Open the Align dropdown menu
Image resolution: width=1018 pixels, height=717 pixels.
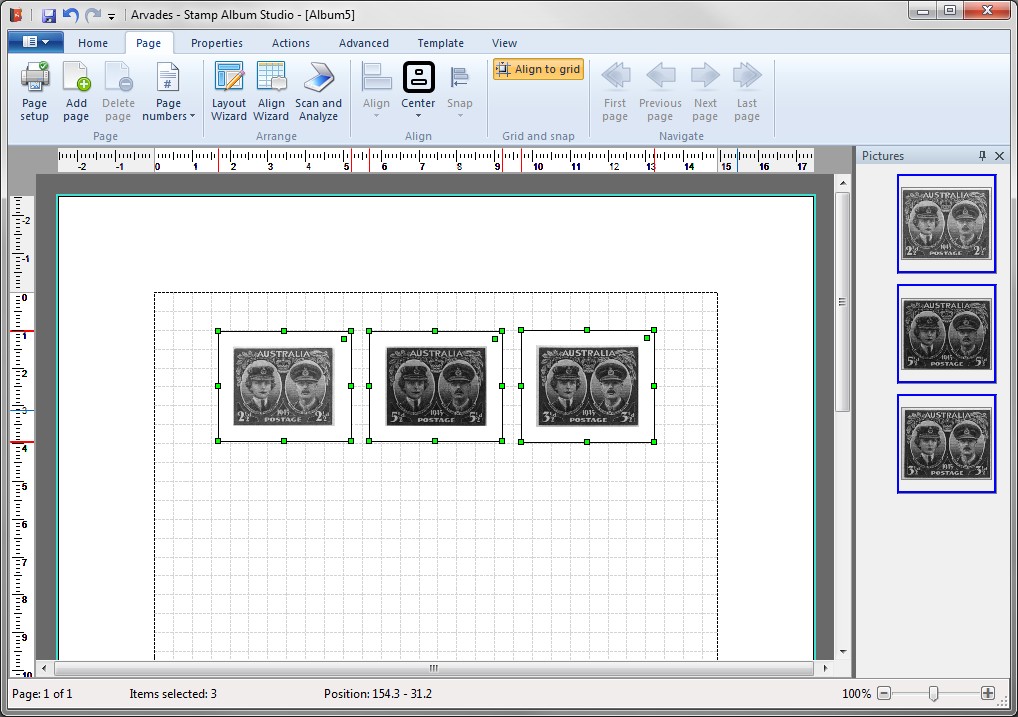click(x=376, y=92)
